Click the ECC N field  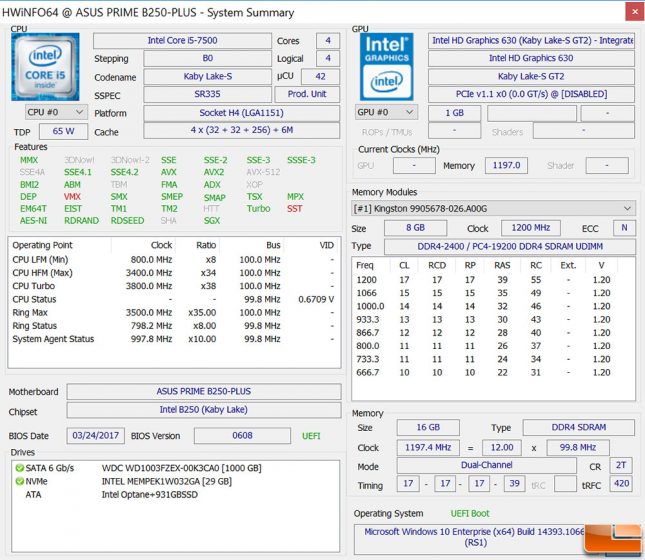click(x=624, y=228)
